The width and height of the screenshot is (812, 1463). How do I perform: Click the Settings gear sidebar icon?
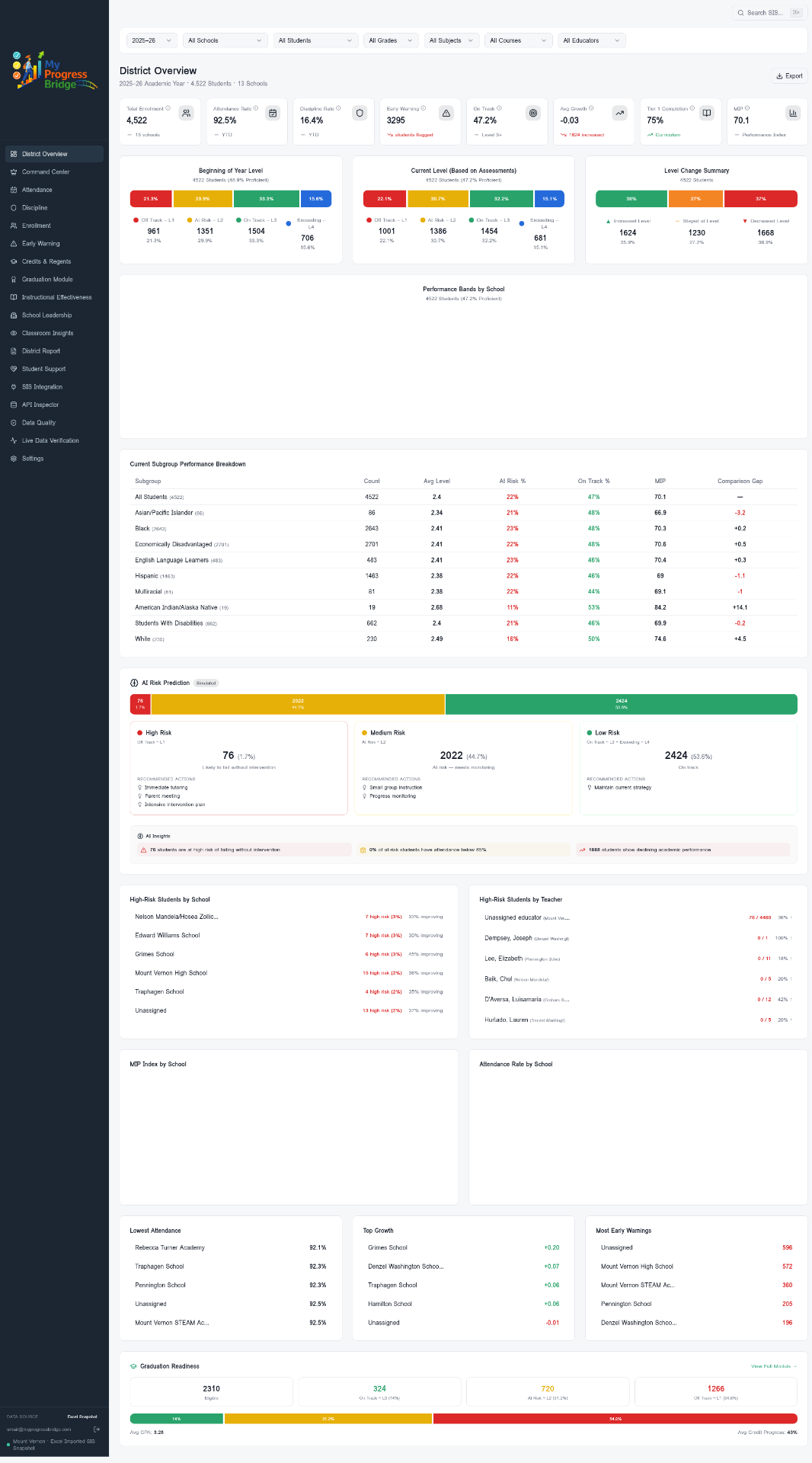click(x=14, y=459)
